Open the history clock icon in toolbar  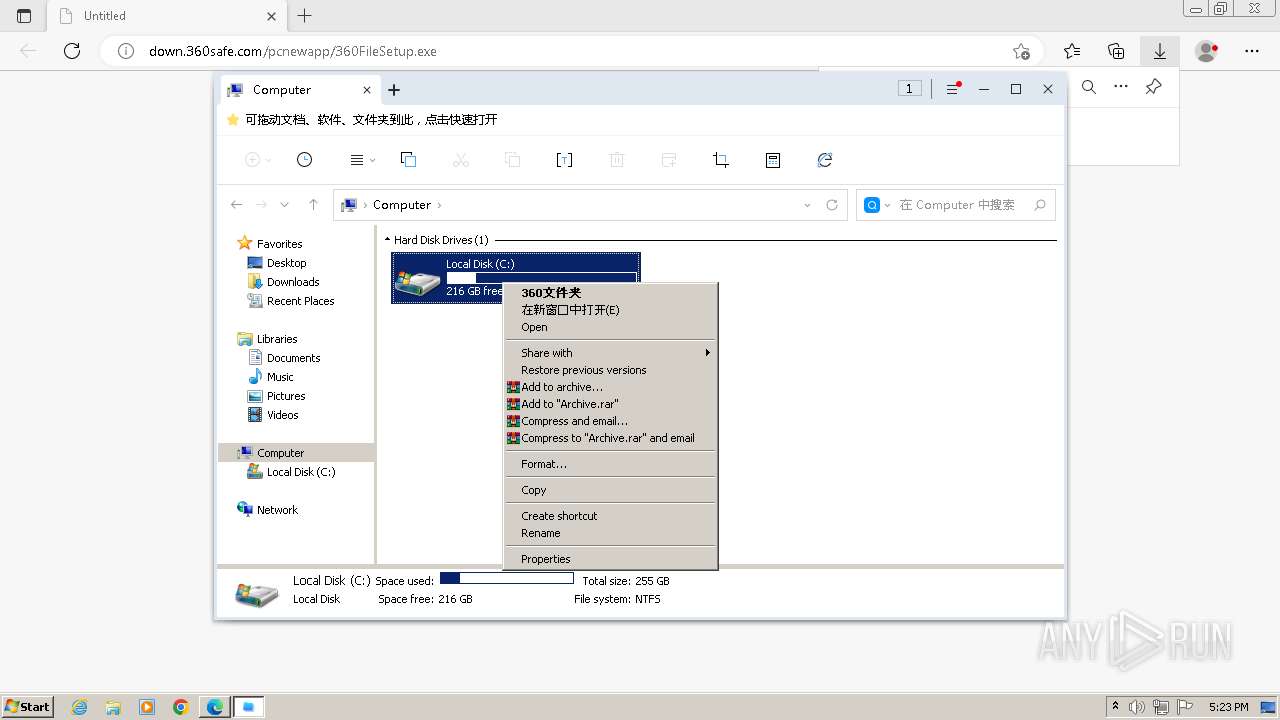(305, 160)
